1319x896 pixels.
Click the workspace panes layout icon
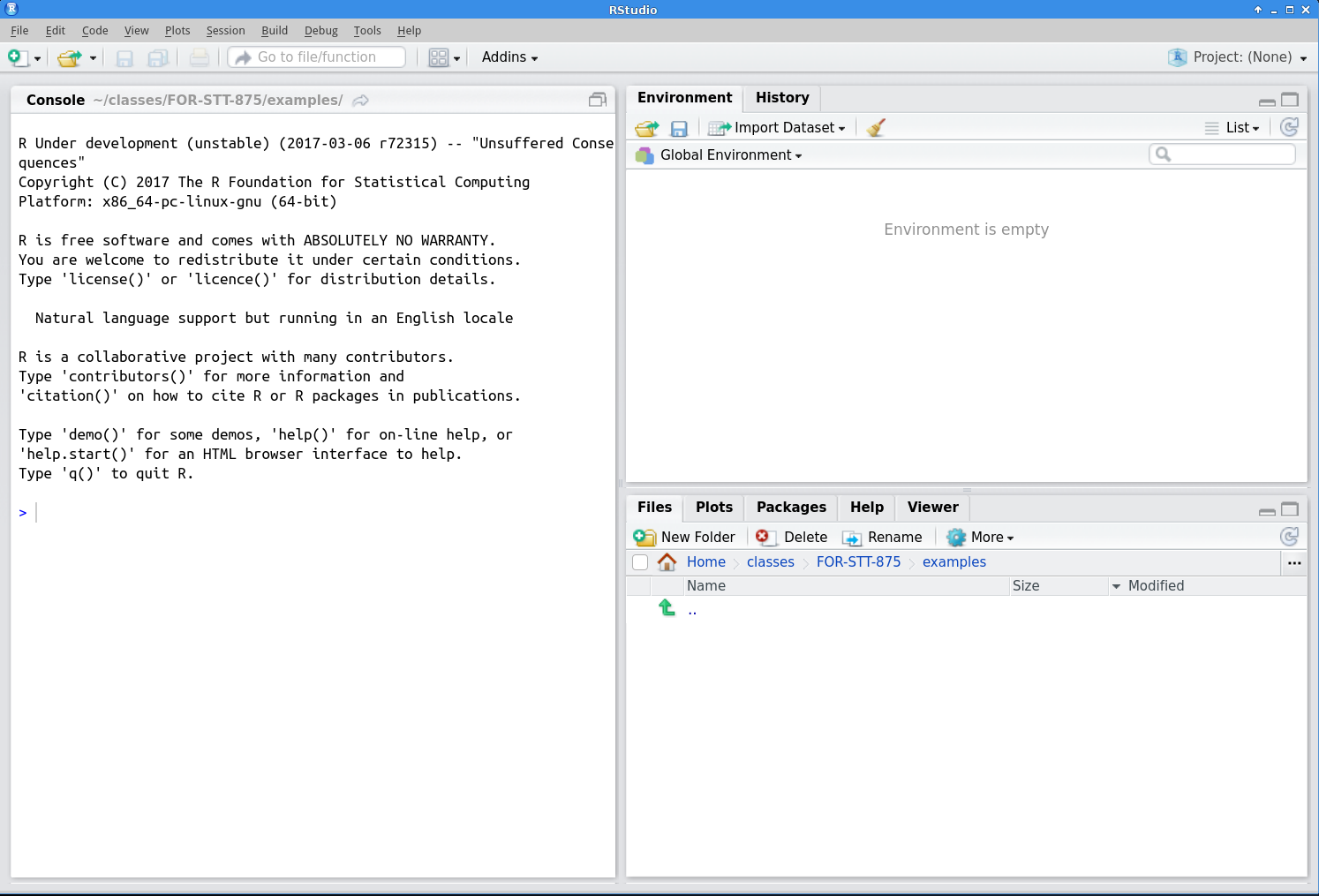tap(439, 58)
